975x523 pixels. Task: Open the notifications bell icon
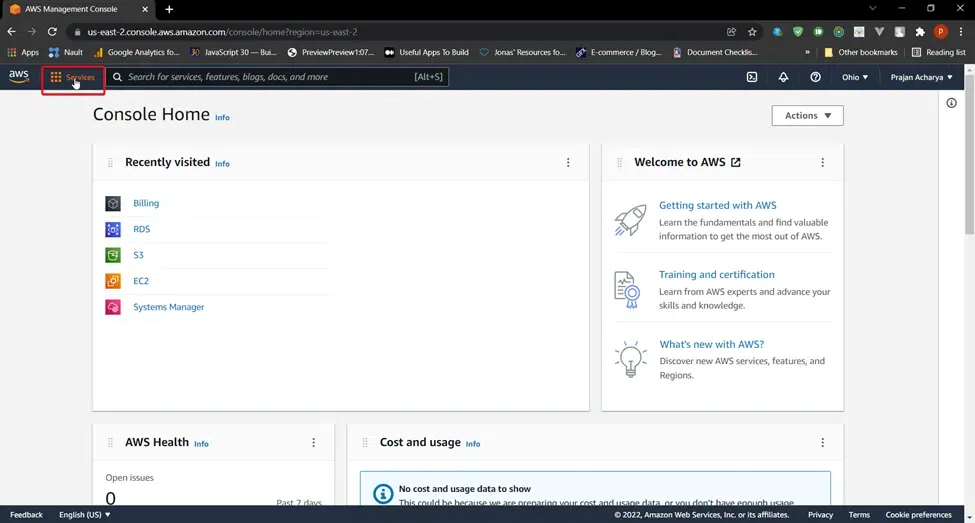(783, 77)
